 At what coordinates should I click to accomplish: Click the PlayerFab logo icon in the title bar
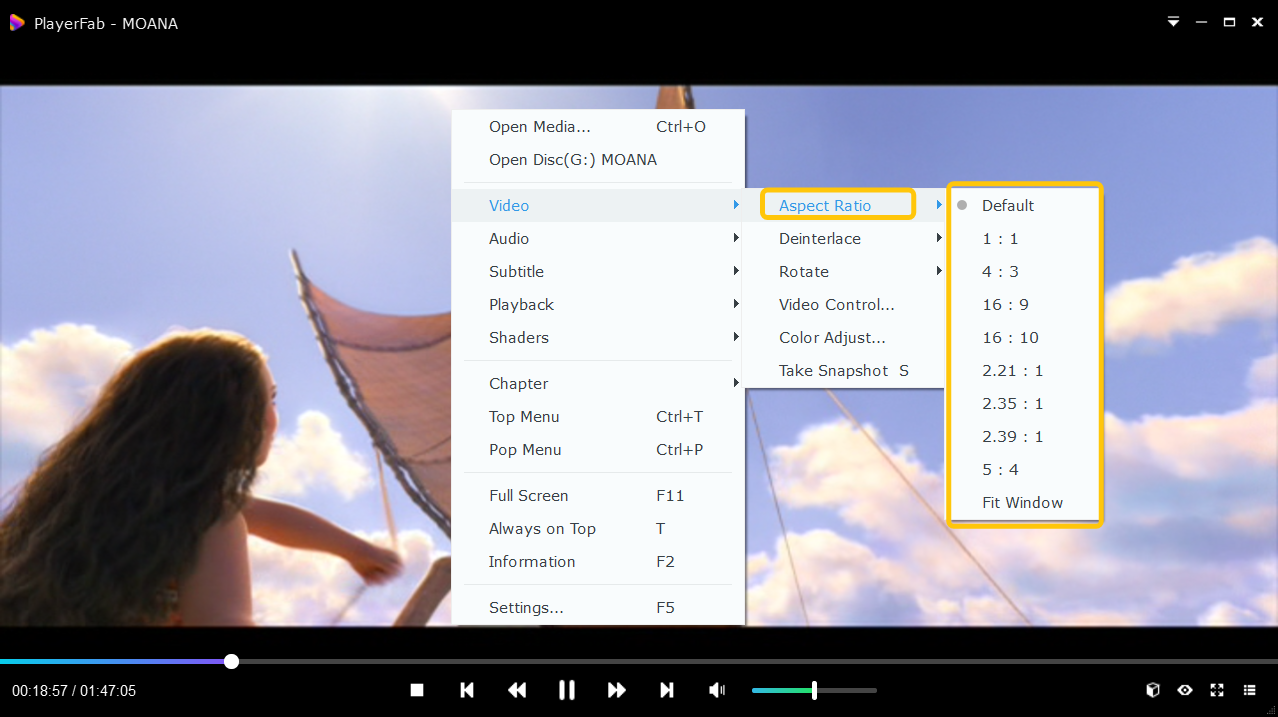pyautogui.click(x=17, y=22)
